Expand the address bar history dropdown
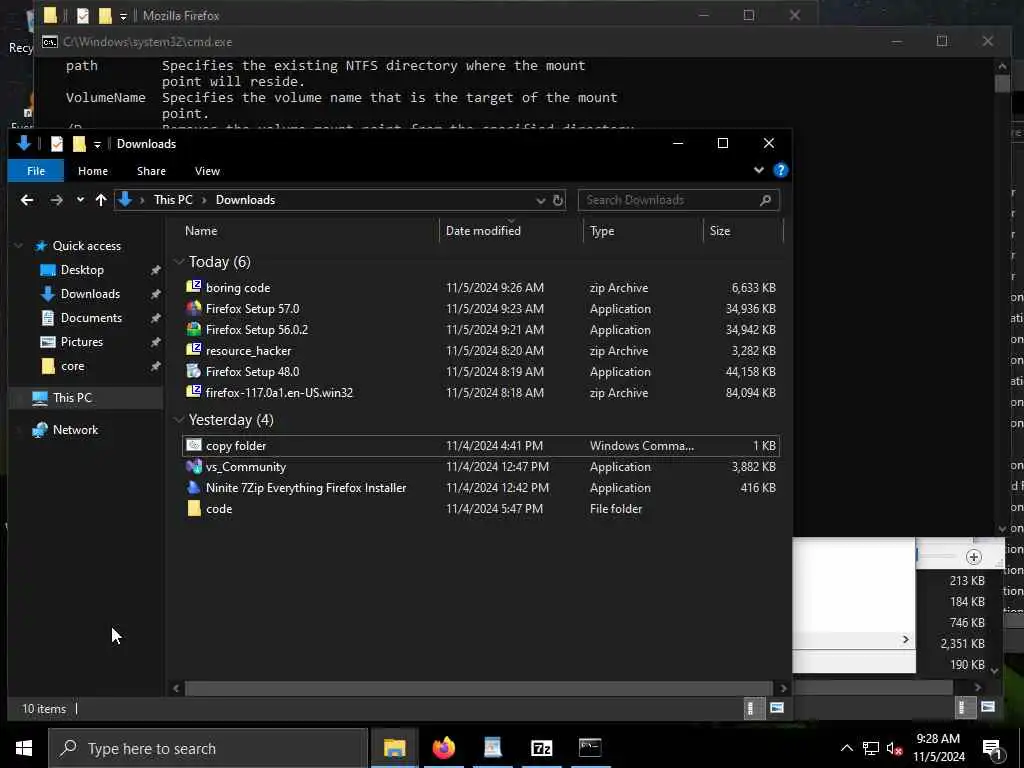This screenshot has width=1024, height=768. (540, 200)
